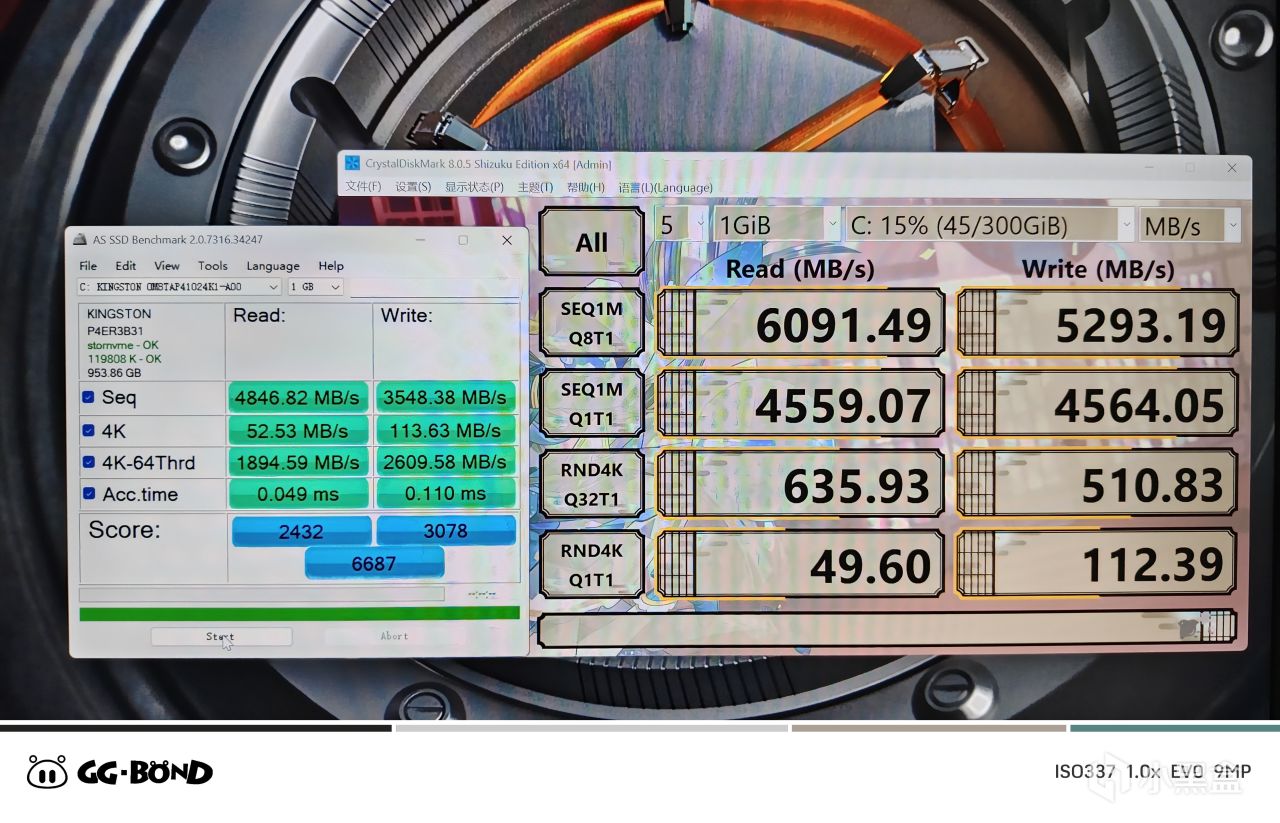Click the read value 6091.49
The image size is (1280, 823).
801,323
